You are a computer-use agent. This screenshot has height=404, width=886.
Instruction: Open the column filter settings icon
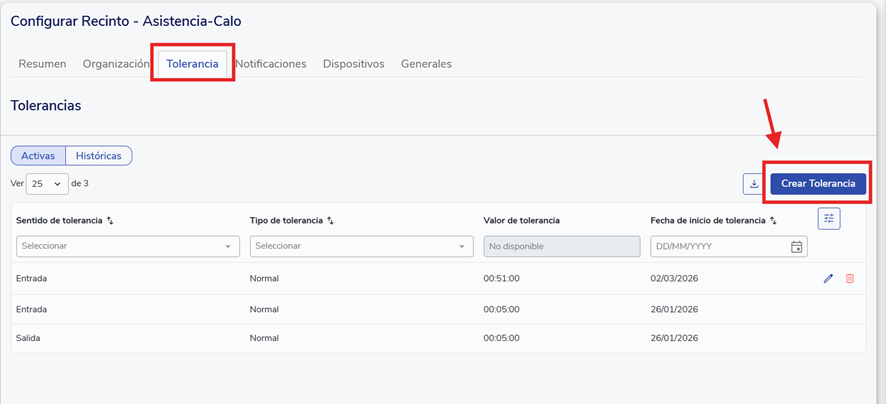point(828,219)
